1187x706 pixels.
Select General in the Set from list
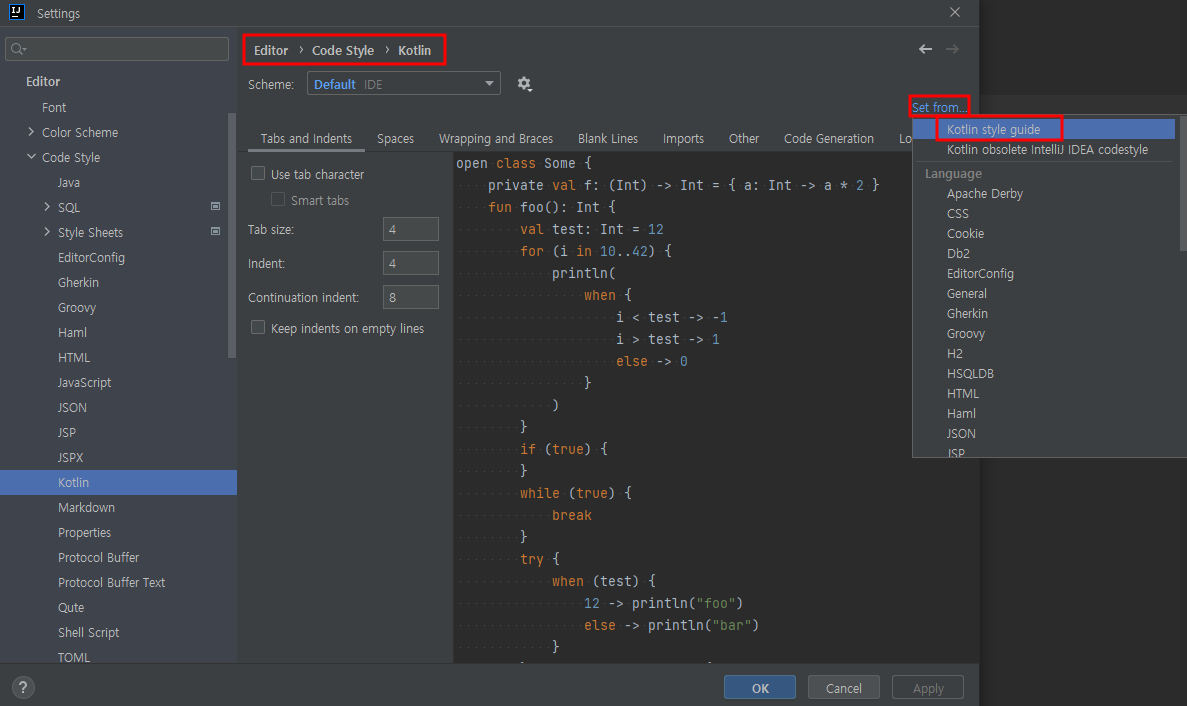tap(967, 294)
